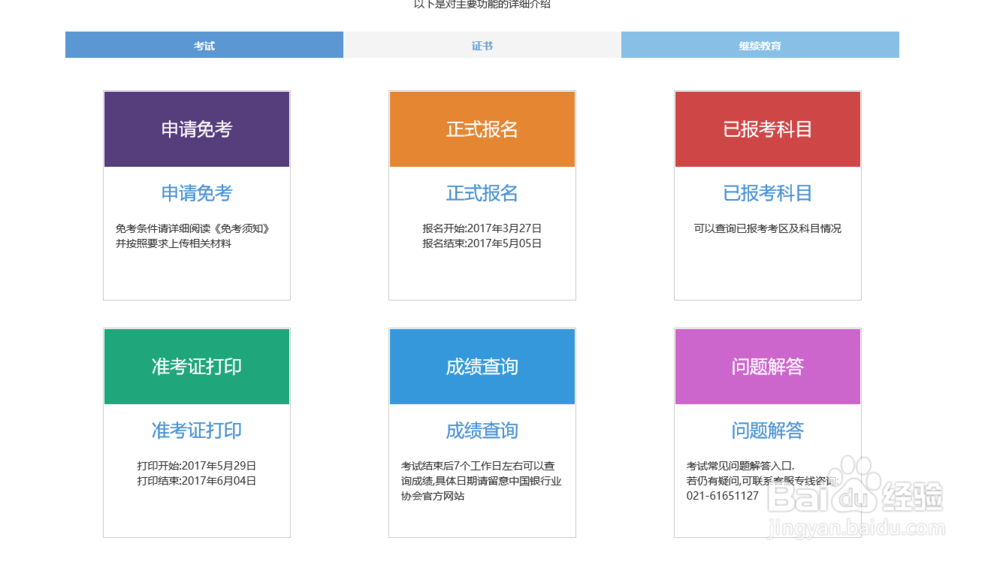Viewport: 1000px width, 562px height.
Task: Click the green 准考证打印 tile
Action: pyautogui.click(x=196, y=367)
